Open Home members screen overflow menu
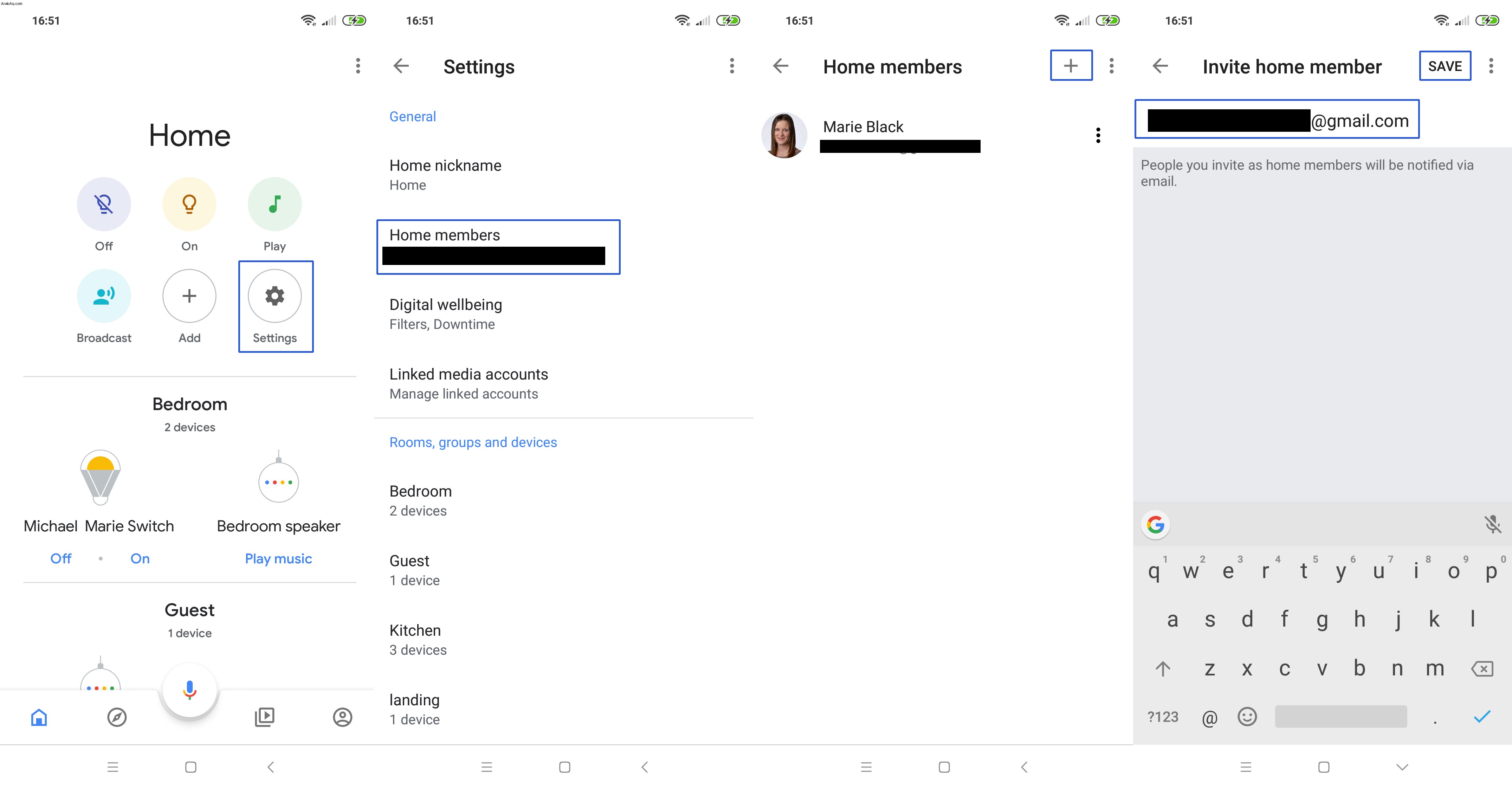The image size is (1512, 790). [1111, 66]
